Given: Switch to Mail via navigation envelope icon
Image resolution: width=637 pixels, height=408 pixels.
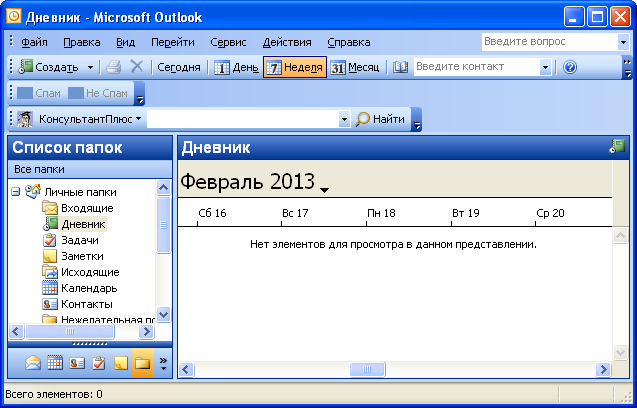Looking at the screenshot, I should (x=33, y=363).
